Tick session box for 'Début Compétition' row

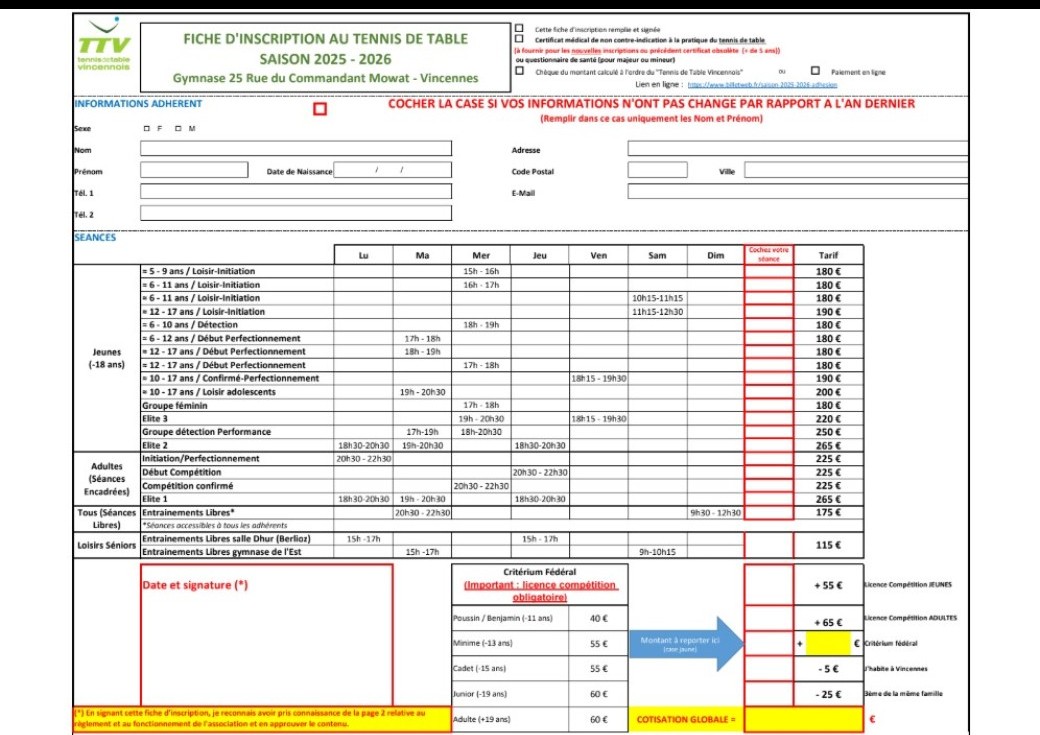coord(768,472)
